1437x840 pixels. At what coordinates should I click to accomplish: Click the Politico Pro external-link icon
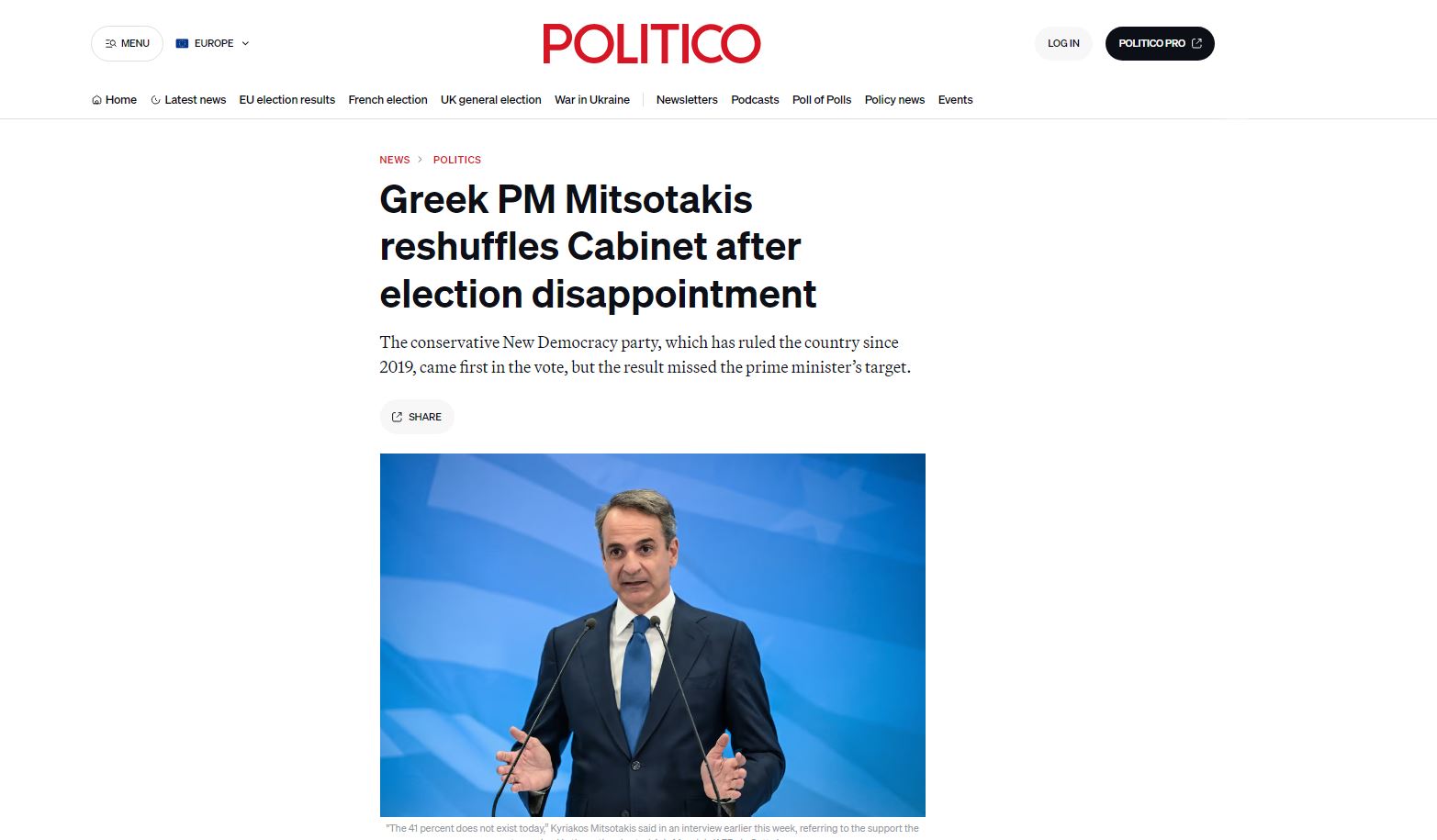tap(1196, 43)
